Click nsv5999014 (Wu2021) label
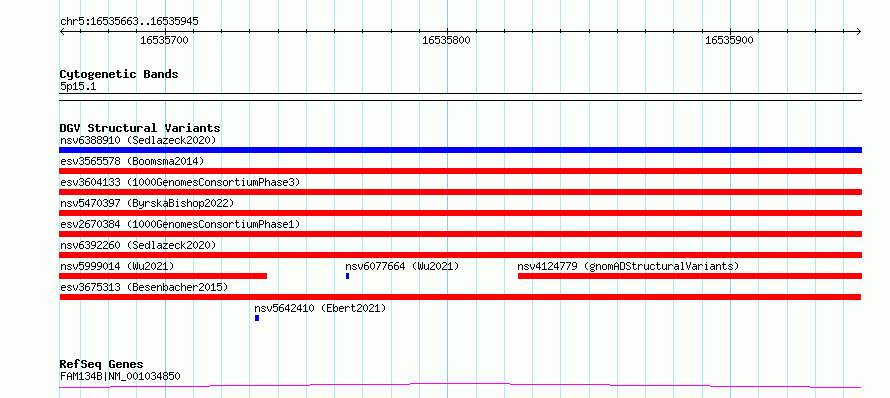Image resolution: width=890 pixels, height=398 pixels. (117, 266)
